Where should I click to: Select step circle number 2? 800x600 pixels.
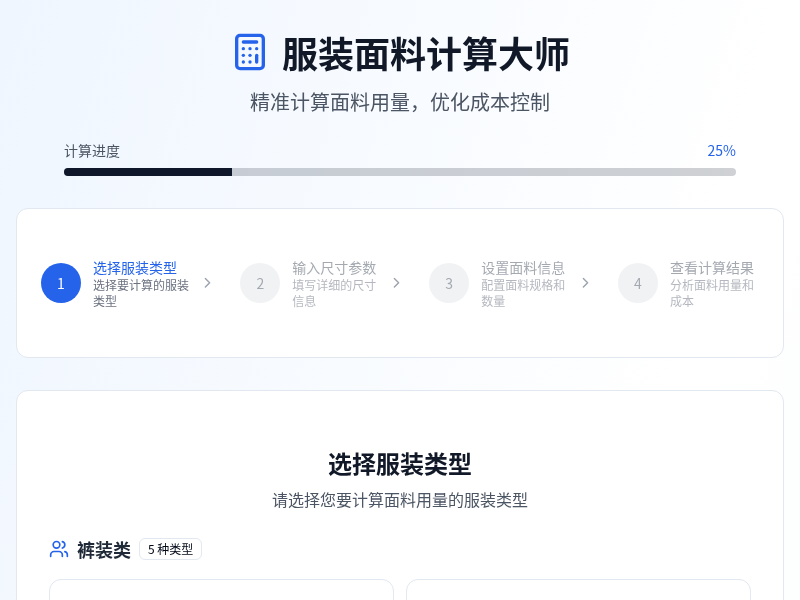(260, 283)
